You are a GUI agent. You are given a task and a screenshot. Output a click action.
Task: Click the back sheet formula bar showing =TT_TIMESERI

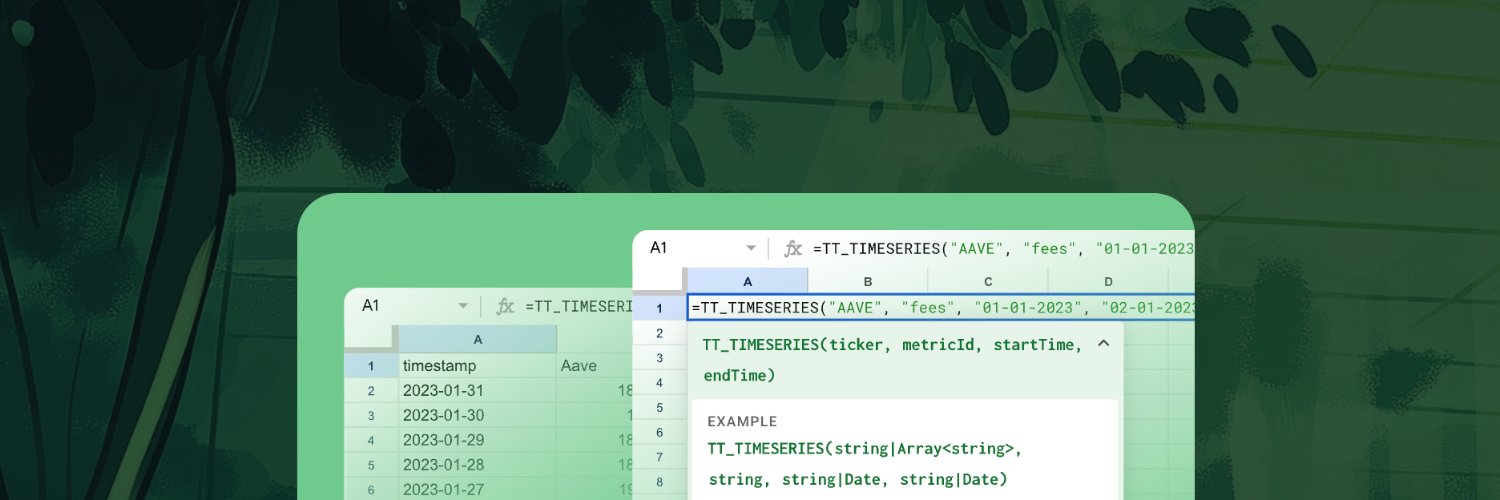pos(580,306)
